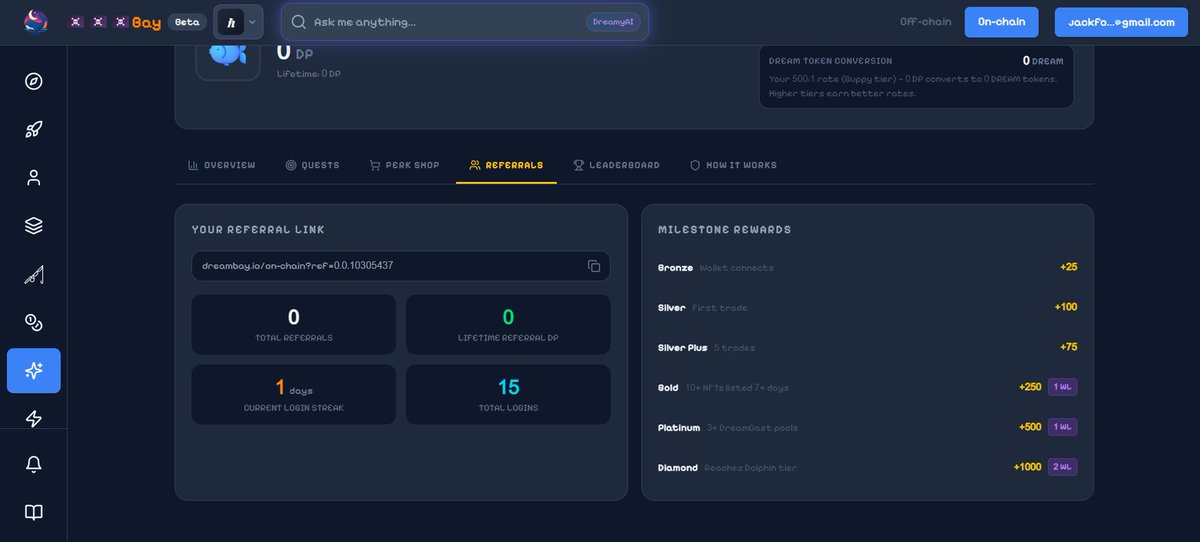Click the Current Login Streak card
The width and height of the screenshot is (1200, 542).
point(294,394)
